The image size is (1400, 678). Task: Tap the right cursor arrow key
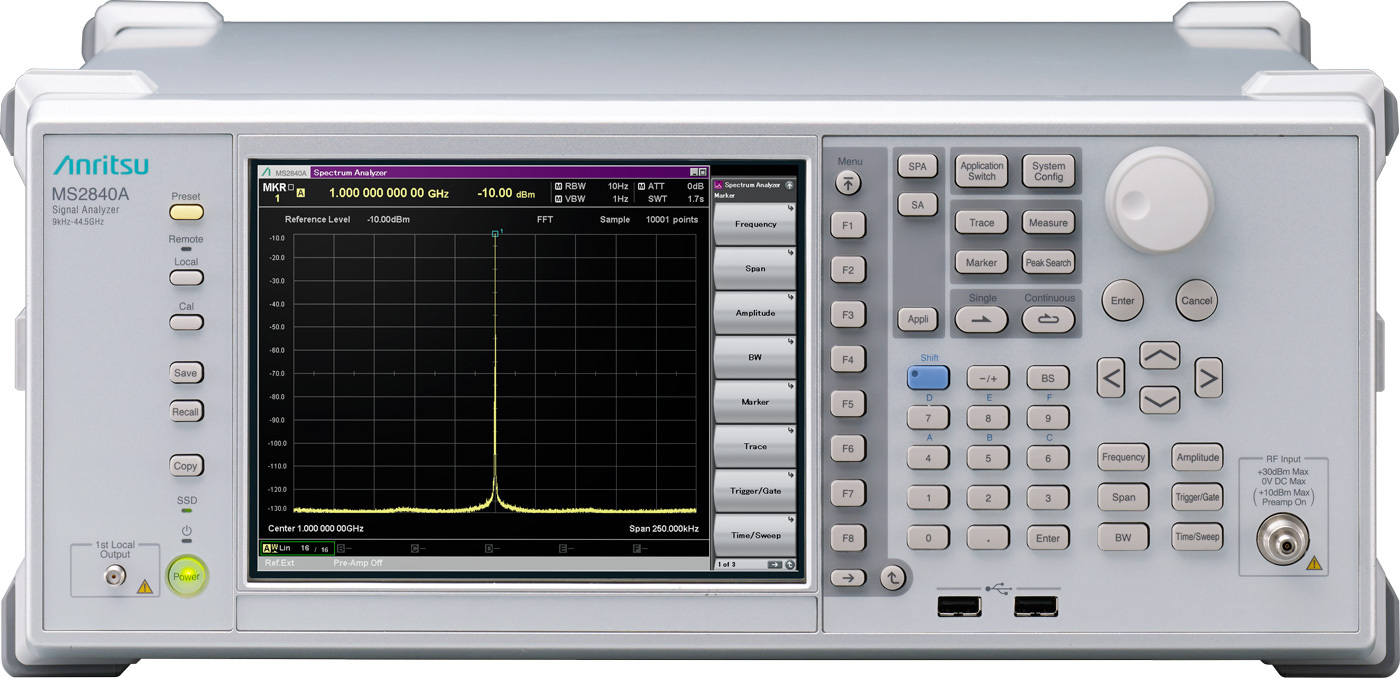pyautogui.click(x=1209, y=378)
